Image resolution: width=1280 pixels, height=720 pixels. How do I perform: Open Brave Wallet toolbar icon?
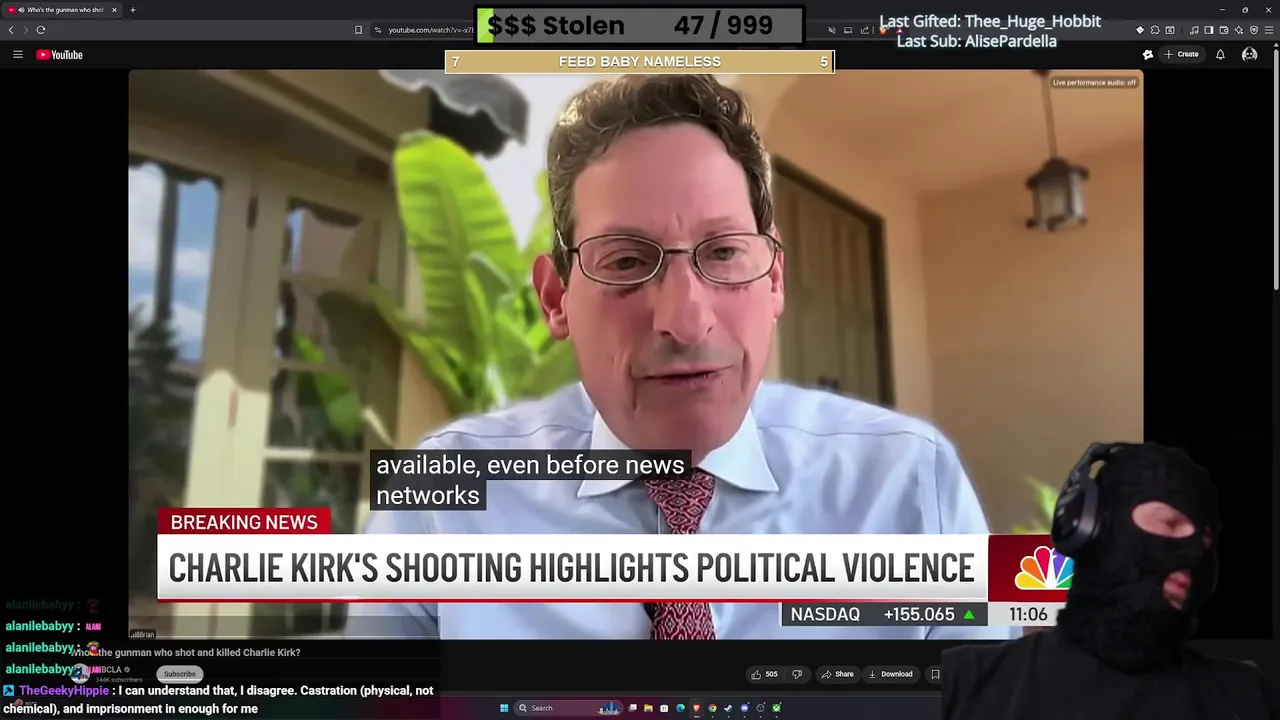coord(1224,30)
